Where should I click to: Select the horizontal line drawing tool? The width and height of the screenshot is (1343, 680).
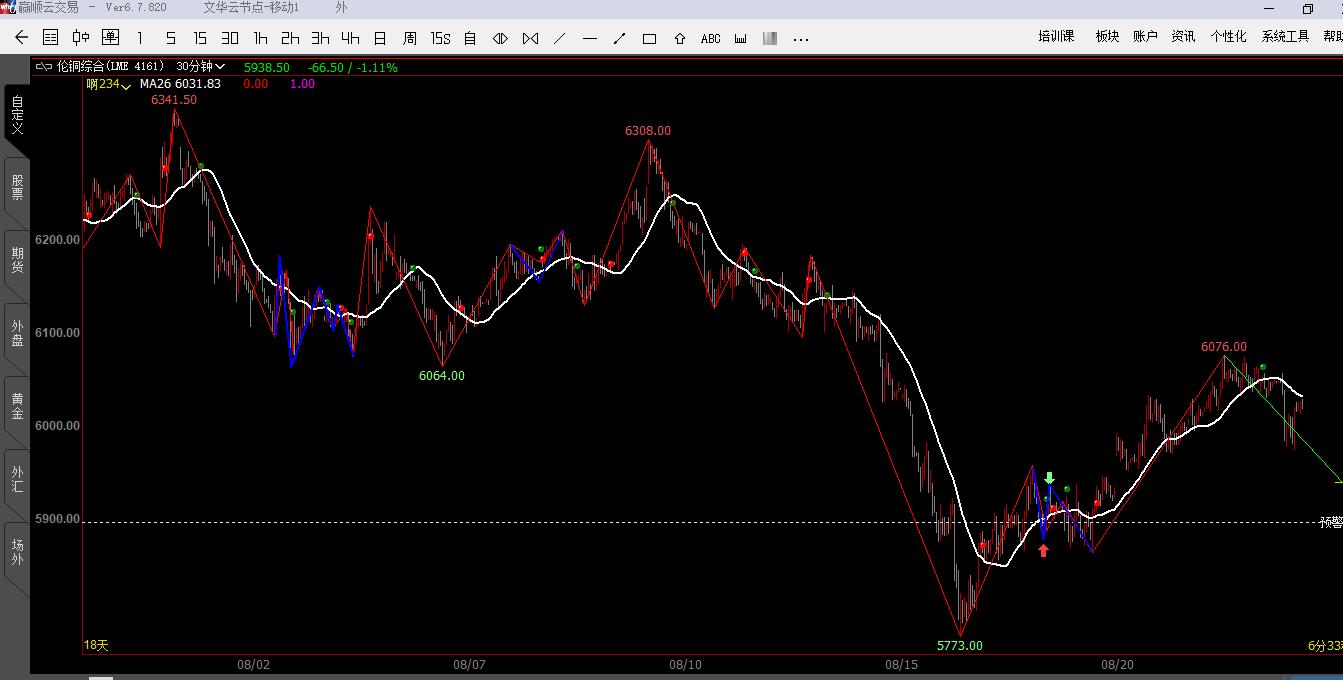click(x=589, y=39)
